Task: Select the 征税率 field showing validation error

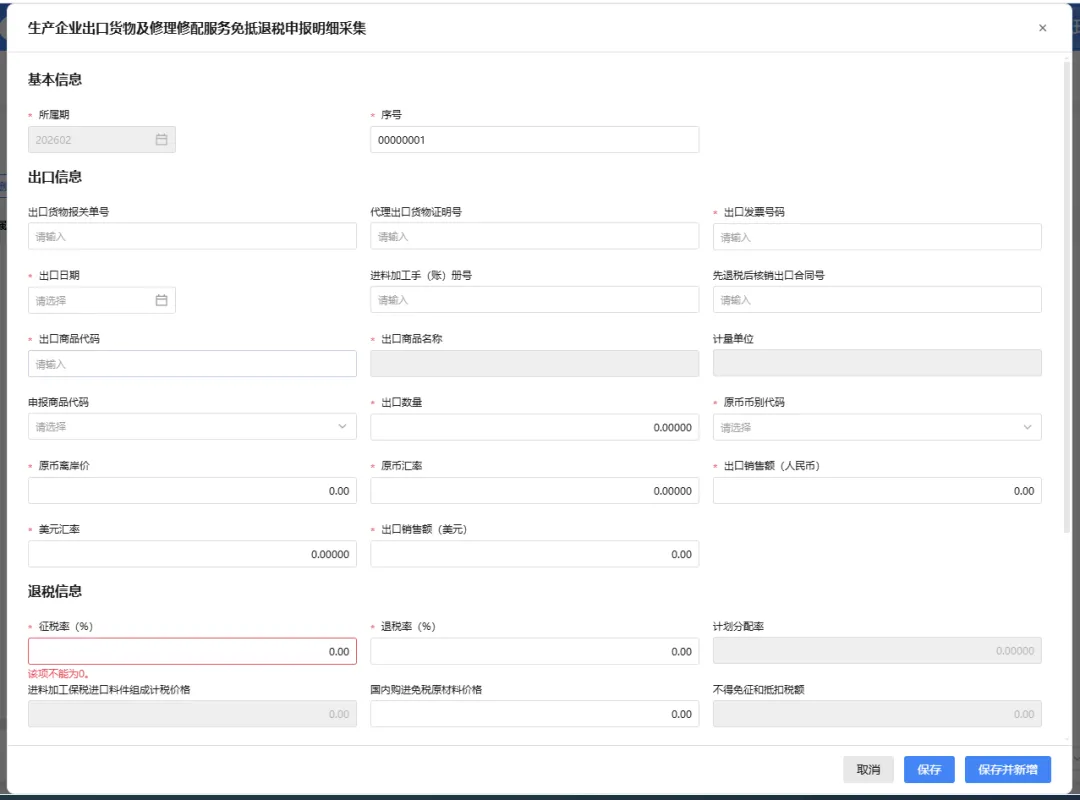Action: (192, 651)
